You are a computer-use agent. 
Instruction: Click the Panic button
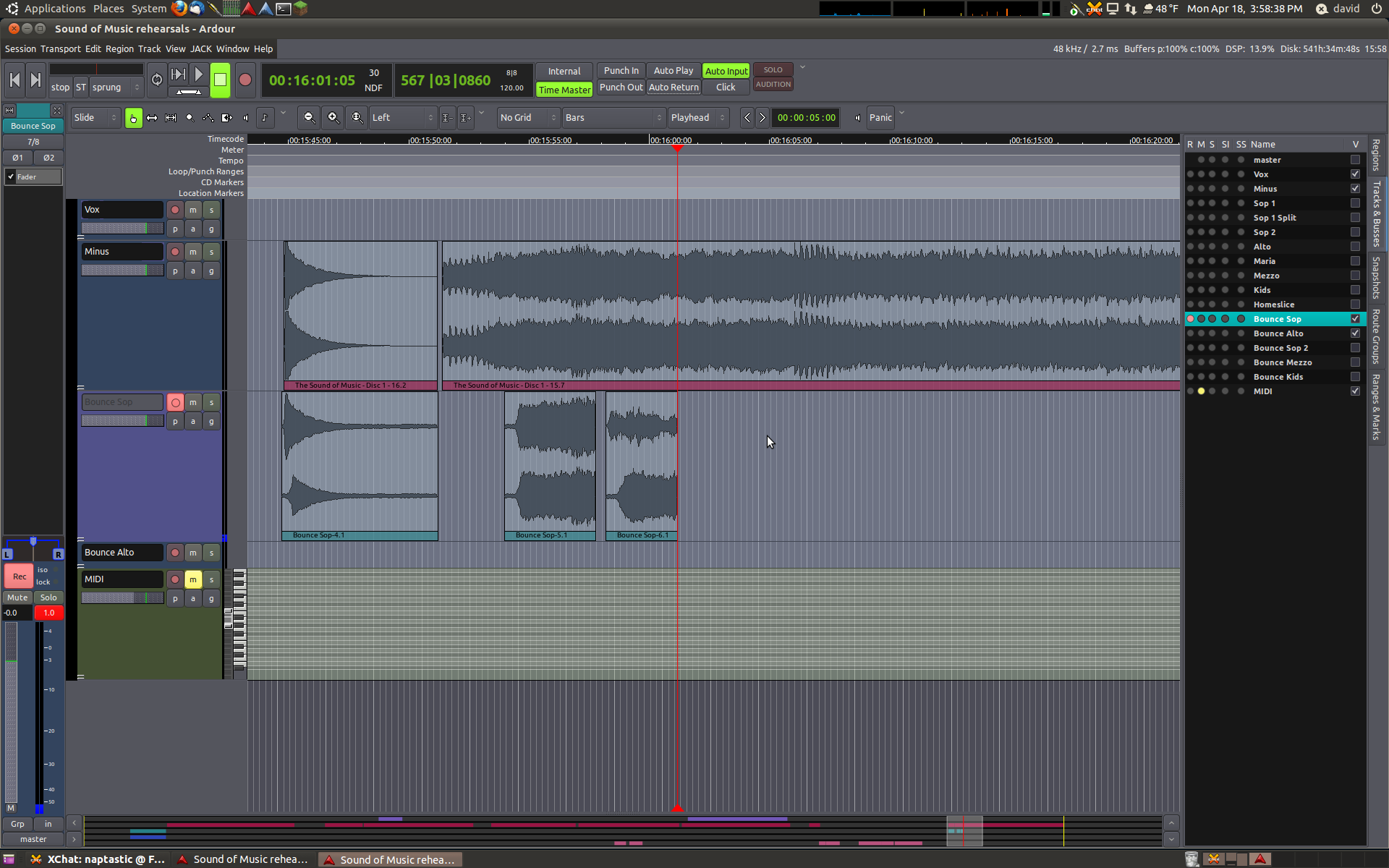tap(880, 118)
